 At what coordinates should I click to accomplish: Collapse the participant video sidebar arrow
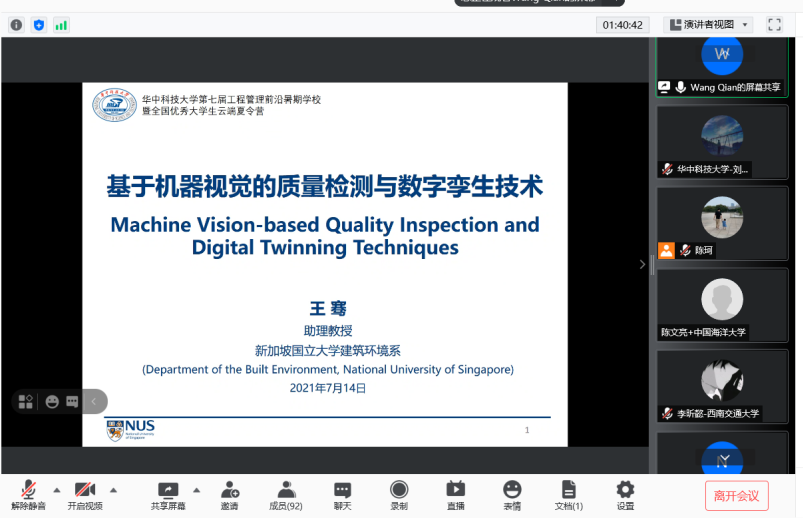[643, 264]
